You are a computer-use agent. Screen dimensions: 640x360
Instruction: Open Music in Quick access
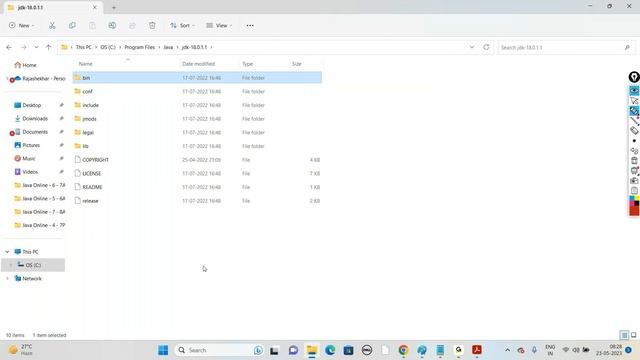25,159
